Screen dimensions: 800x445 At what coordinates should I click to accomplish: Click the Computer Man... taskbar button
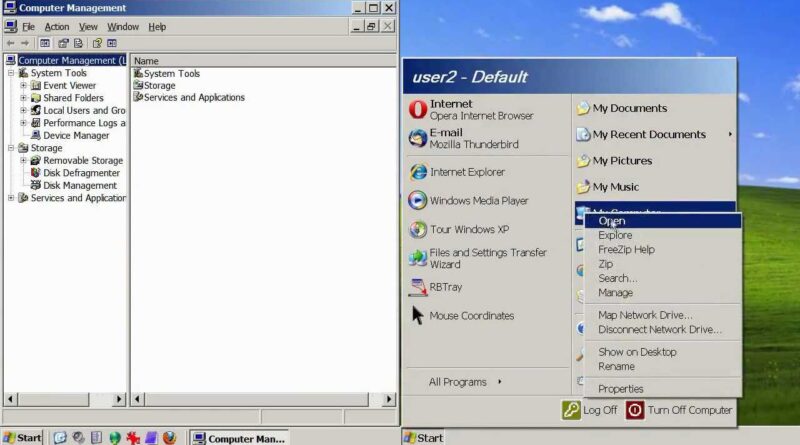point(240,438)
